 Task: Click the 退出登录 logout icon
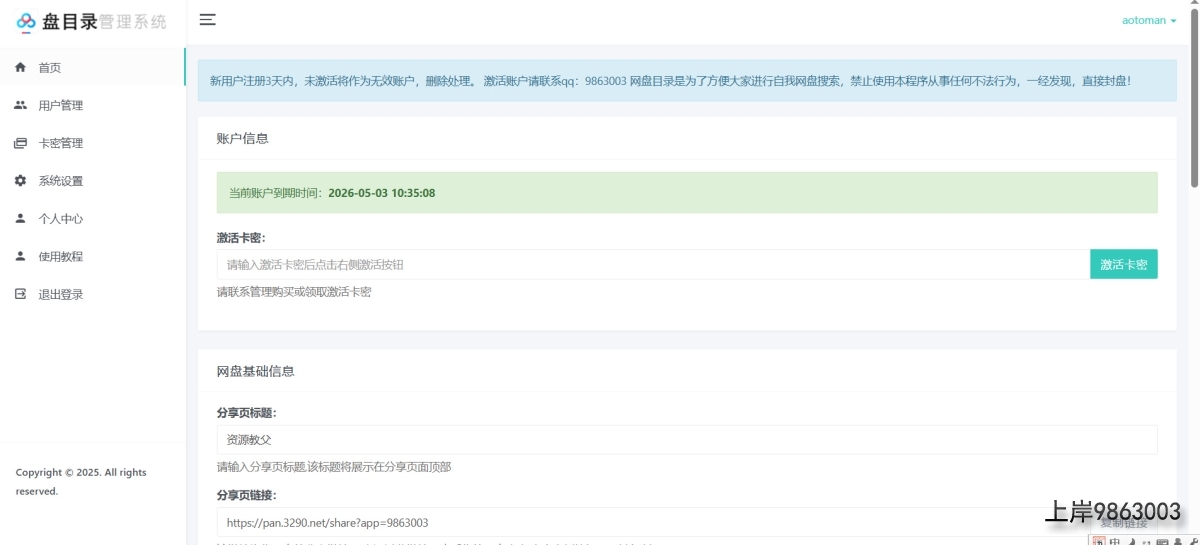[x=20, y=295]
